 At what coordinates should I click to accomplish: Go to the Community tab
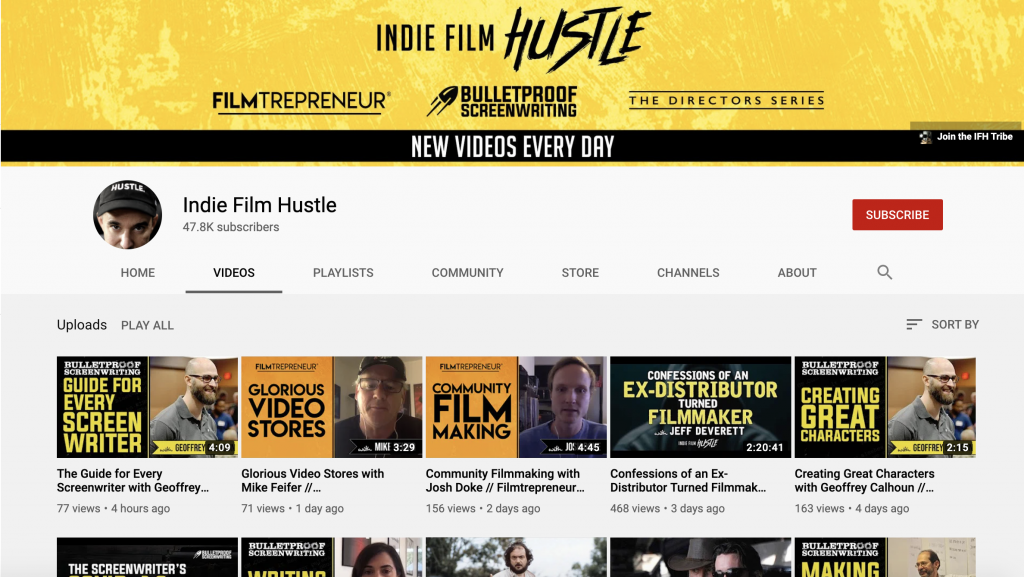pos(468,273)
